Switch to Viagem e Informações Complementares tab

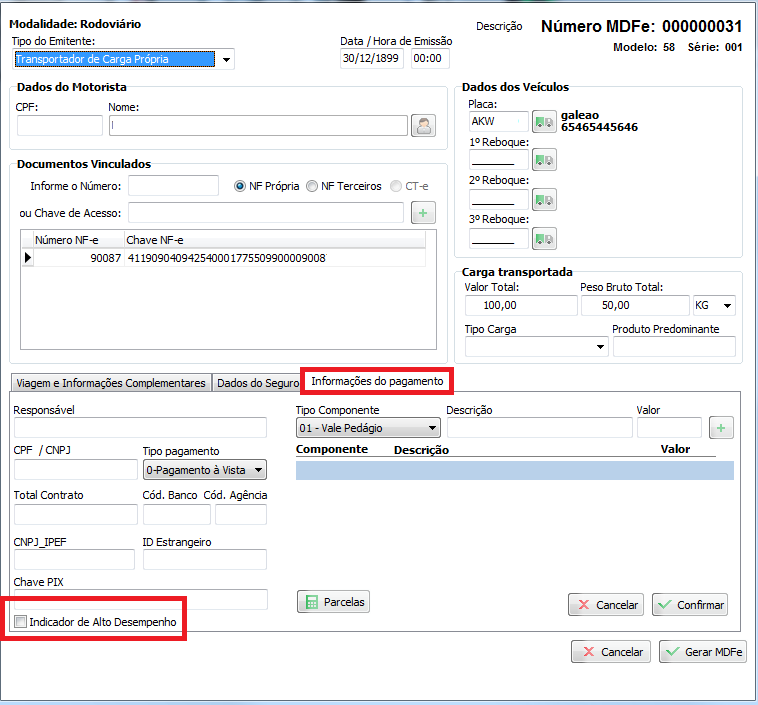pos(110,383)
